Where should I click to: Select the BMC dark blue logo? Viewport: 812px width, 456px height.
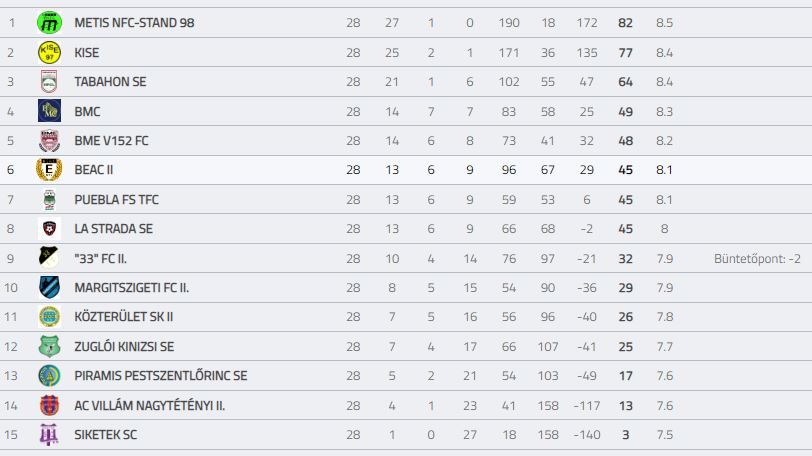click(x=49, y=111)
